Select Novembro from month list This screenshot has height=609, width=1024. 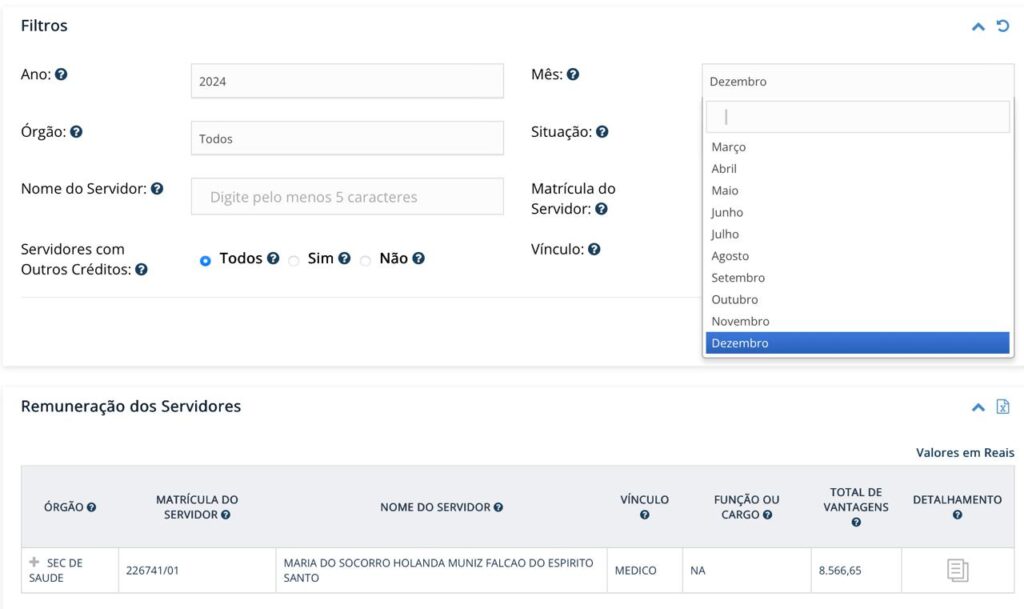click(x=740, y=321)
